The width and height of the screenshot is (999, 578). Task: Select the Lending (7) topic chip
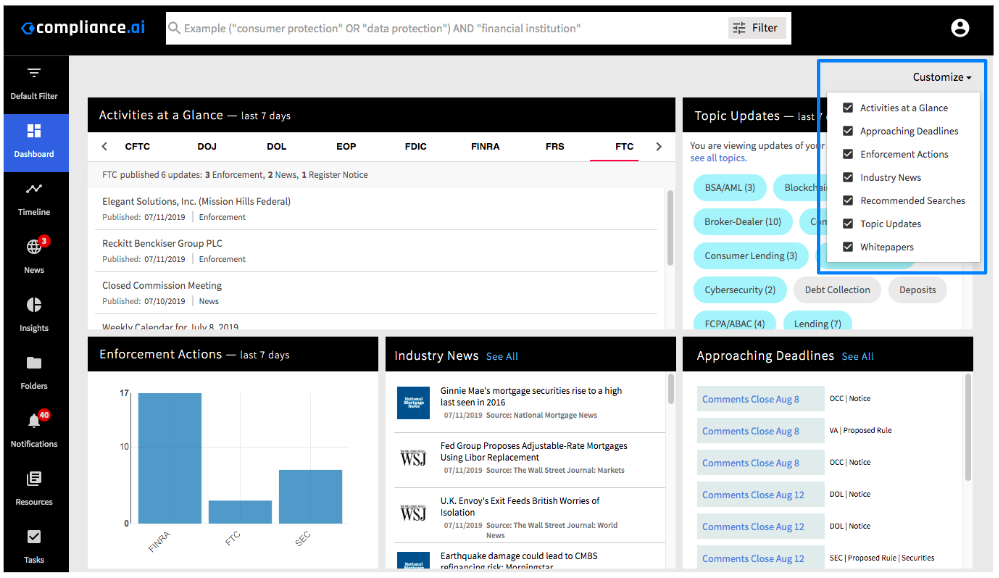817,322
